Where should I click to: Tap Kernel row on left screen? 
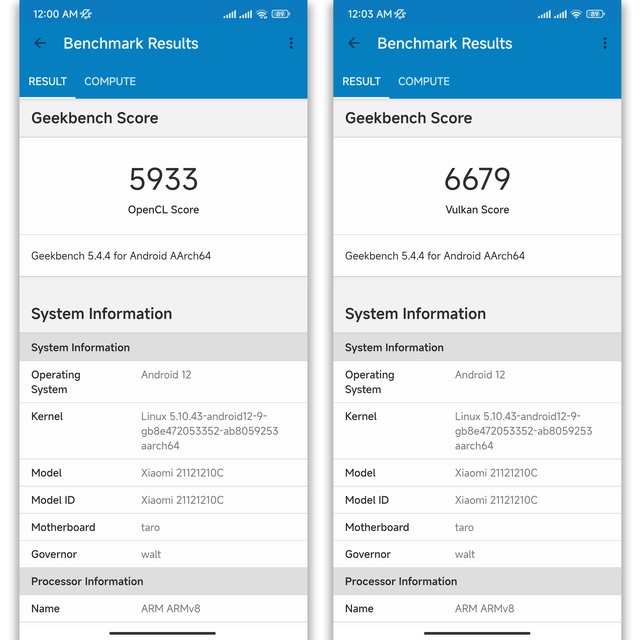click(x=163, y=431)
